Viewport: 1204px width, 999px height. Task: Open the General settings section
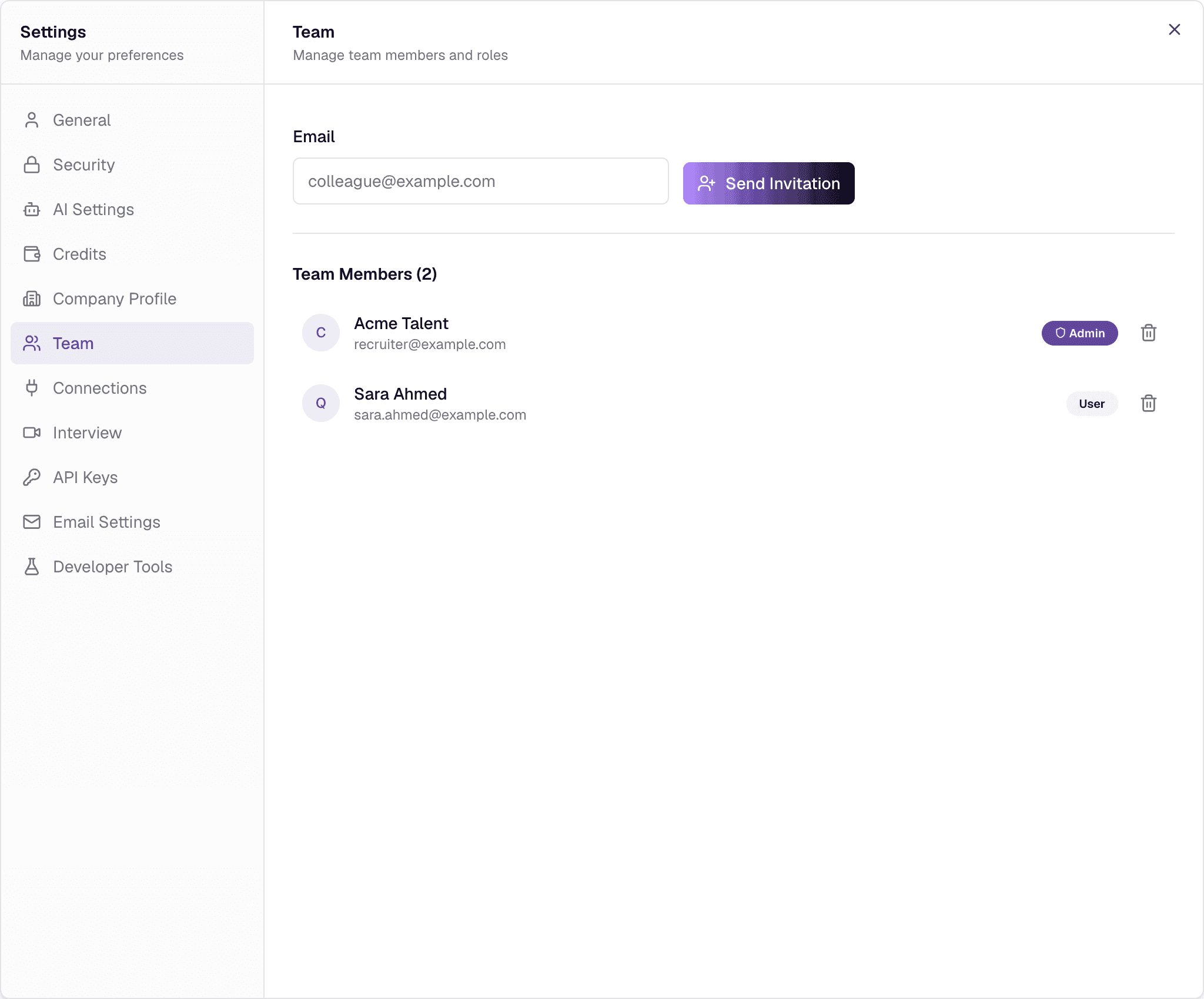[x=132, y=120]
